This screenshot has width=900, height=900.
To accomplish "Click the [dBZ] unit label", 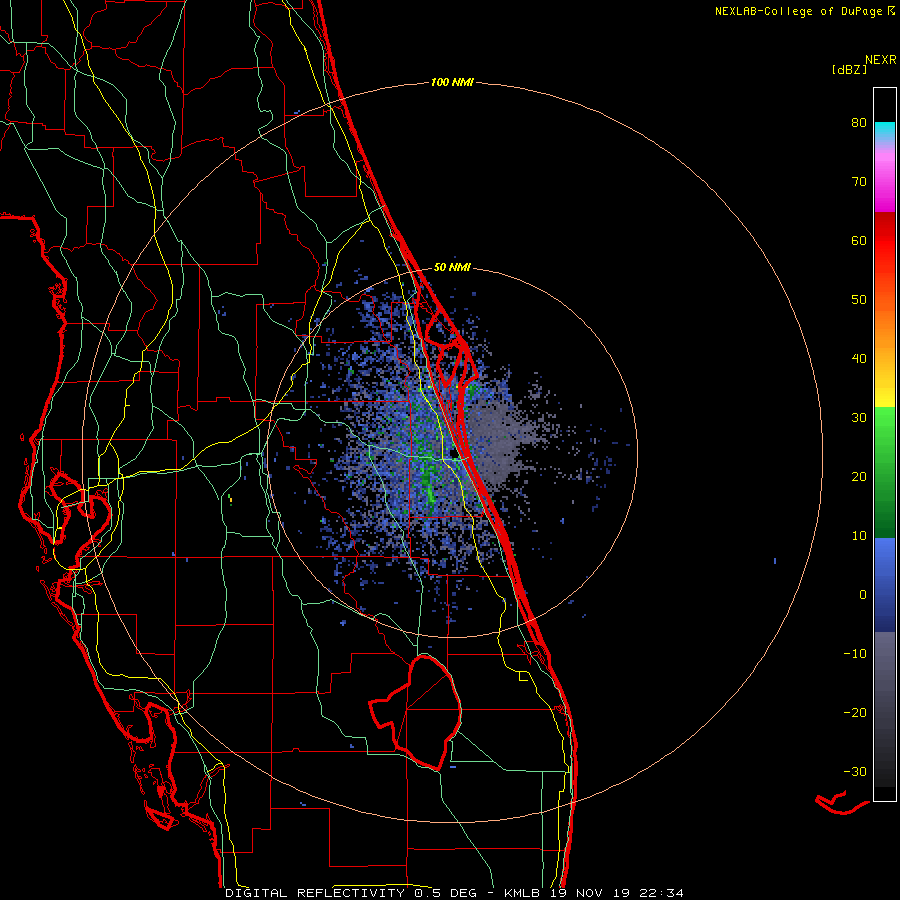I will (849, 70).
